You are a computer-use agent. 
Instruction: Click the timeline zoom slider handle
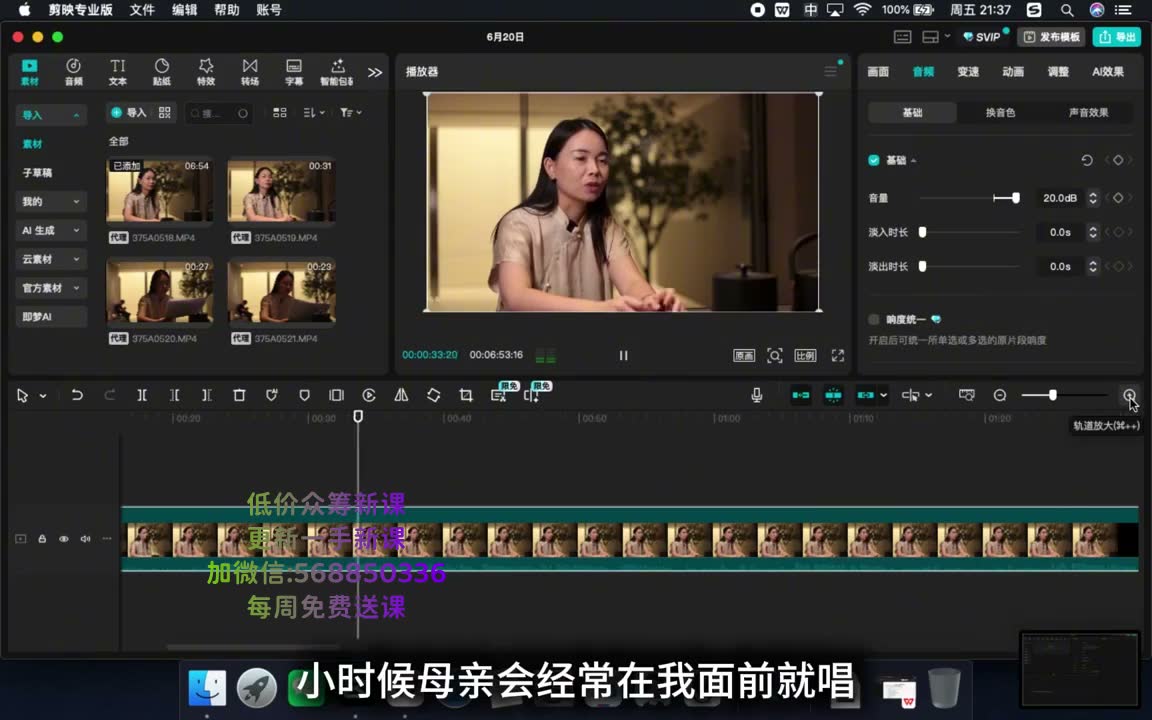tap(1052, 395)
